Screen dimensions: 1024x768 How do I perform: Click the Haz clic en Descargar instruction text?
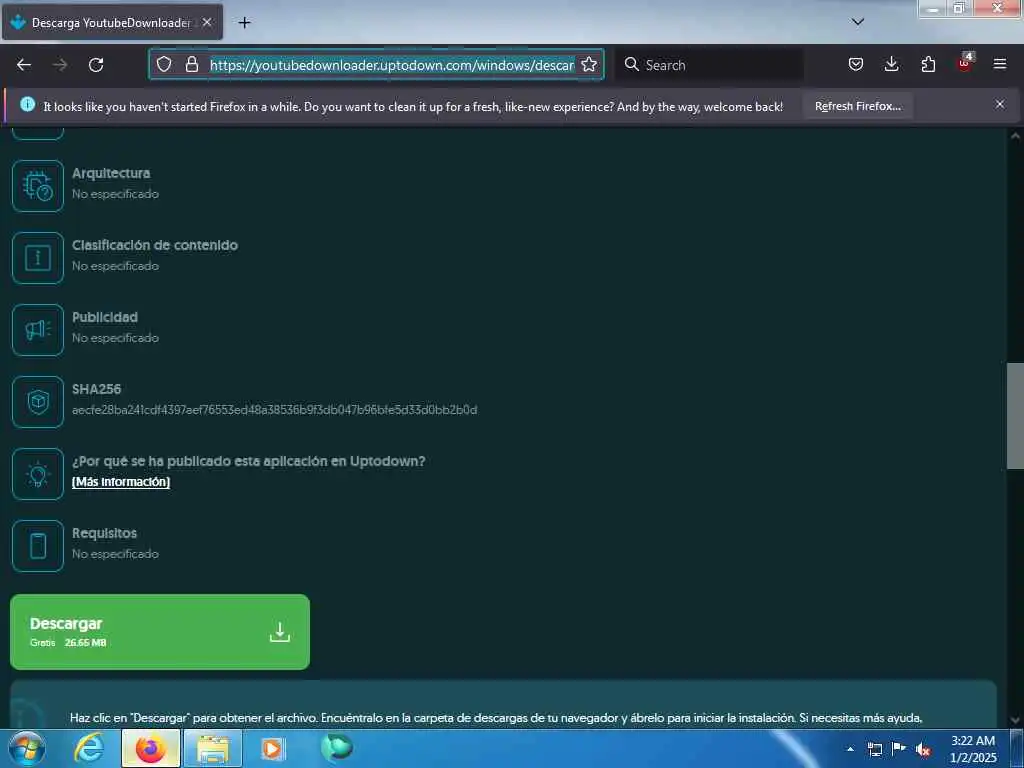point(496,718)
